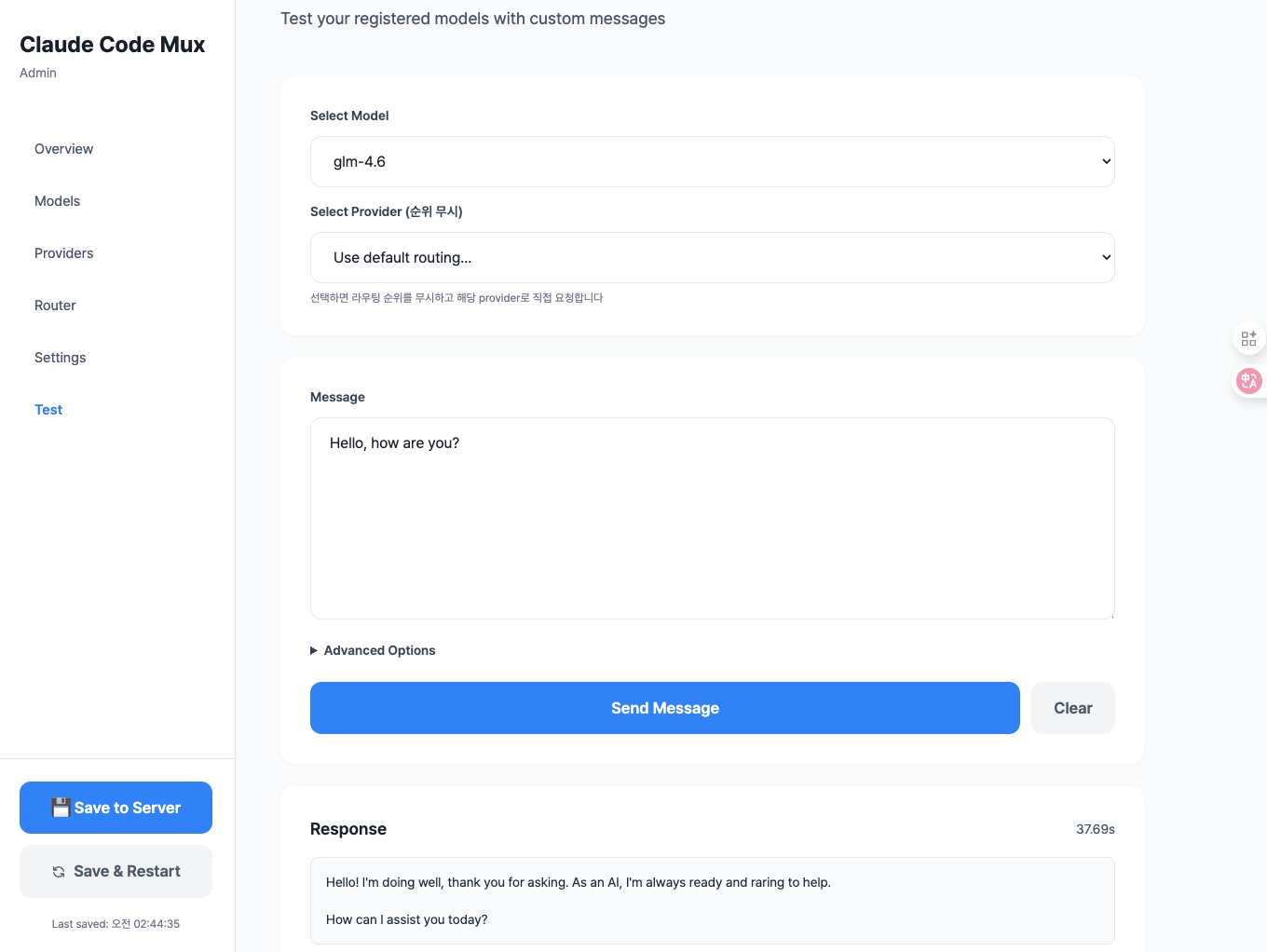Click the restart arrow icon on Save & Restart
This screenshot has height=952, width=1267.
[x=59, y=871]
